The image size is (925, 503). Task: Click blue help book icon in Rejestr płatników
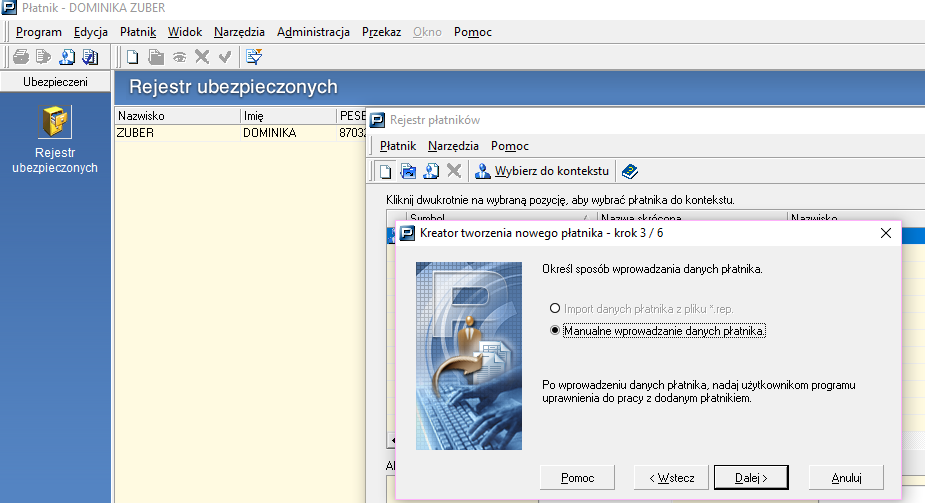click(x=629, y=171)
